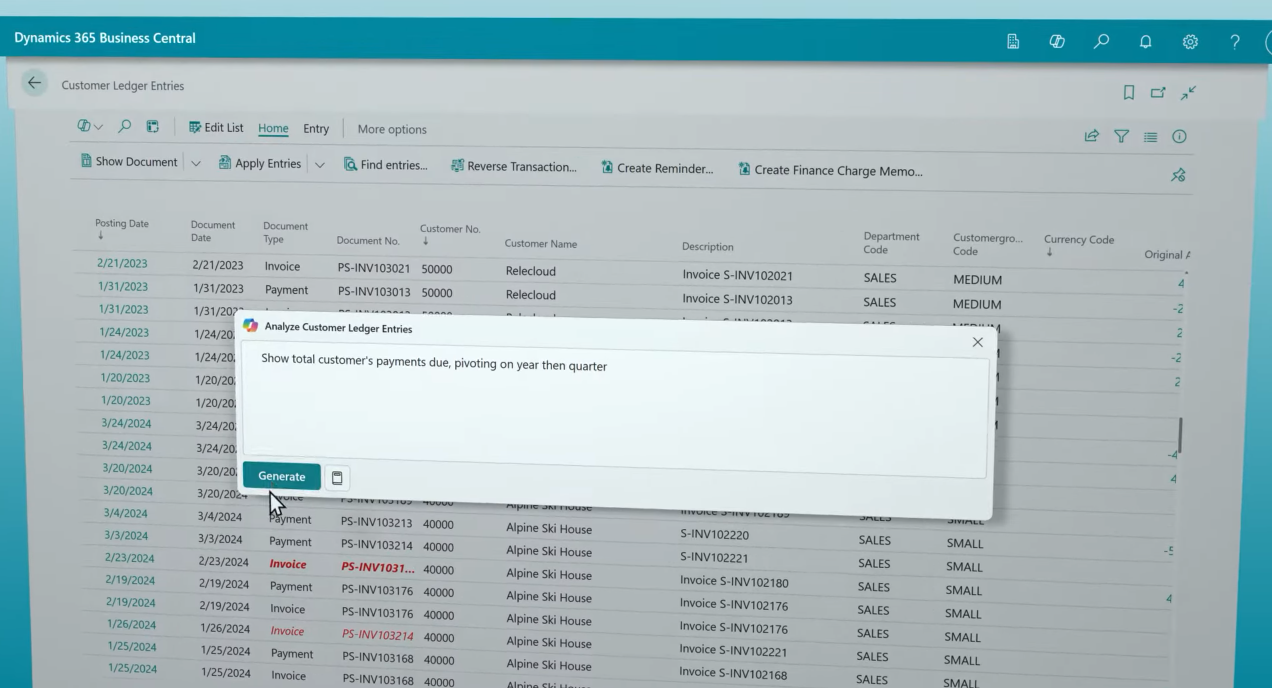The width and height of the screenshot is (1272, 688).
Task: Click Edit List
Action: tap(214, 128)
